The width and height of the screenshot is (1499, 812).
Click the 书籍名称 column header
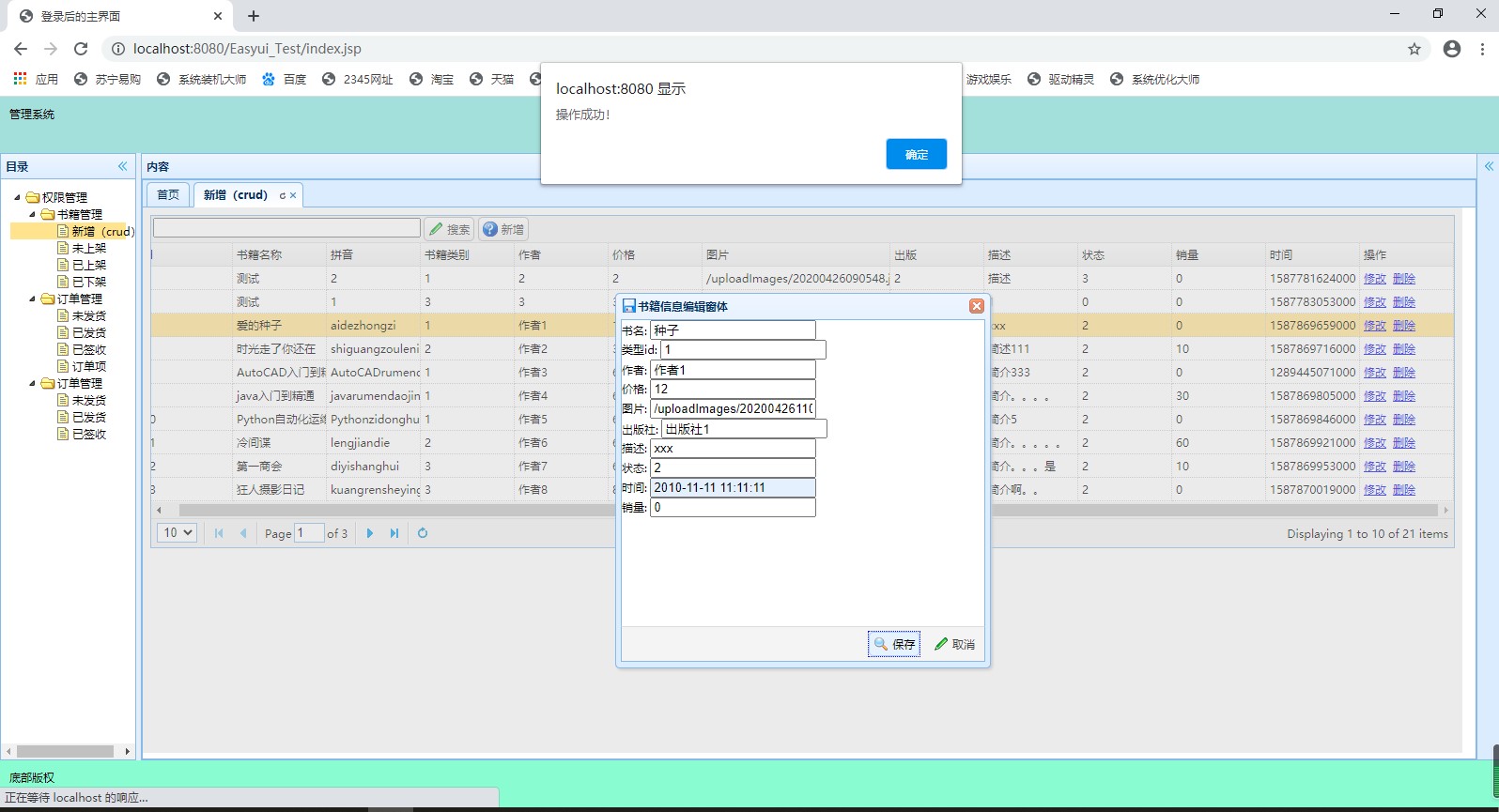coord(279,255)
